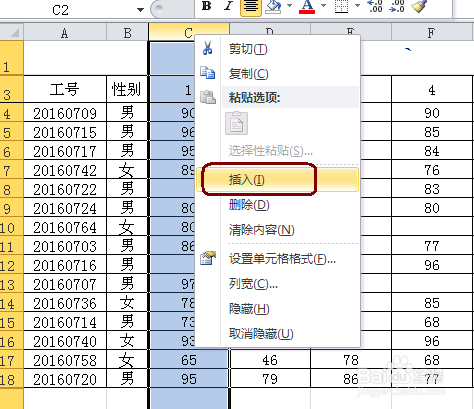The height and width of the screenshot is (409, 474).
Task: Select row 3 header
Action: 12,89
